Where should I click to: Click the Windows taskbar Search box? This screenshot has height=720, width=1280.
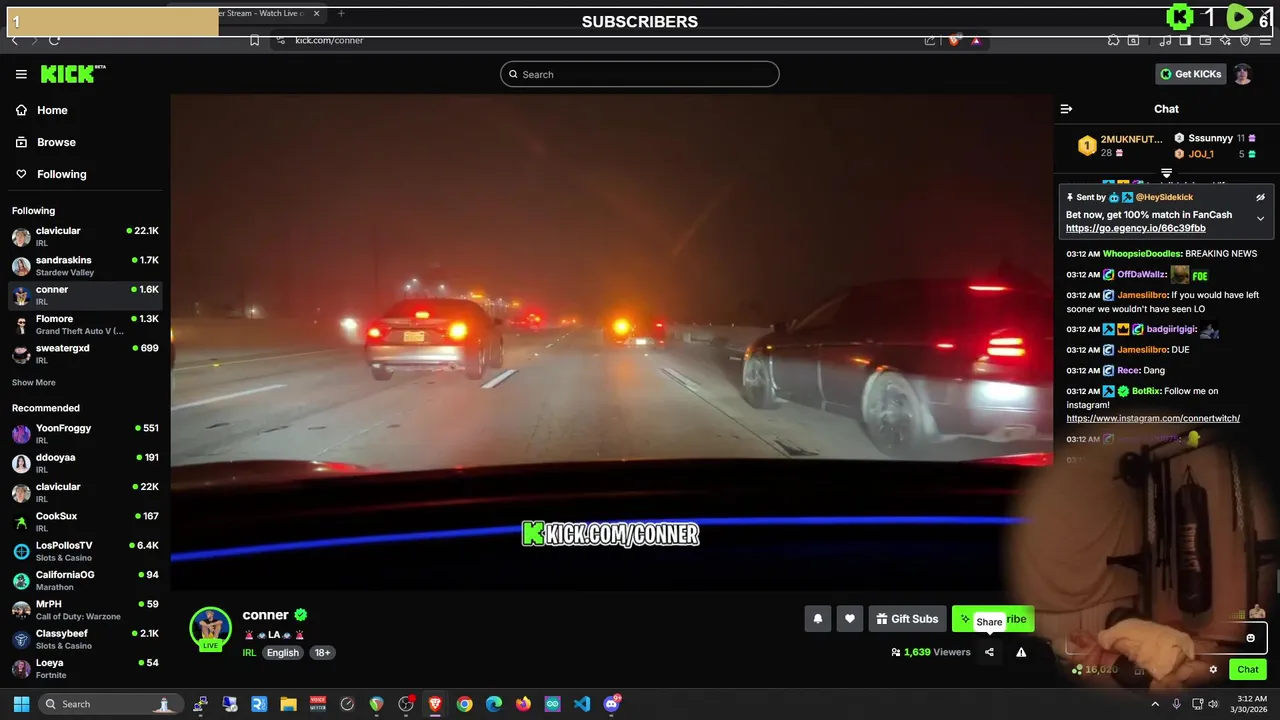pyautogui.click(x=111, y=704)
